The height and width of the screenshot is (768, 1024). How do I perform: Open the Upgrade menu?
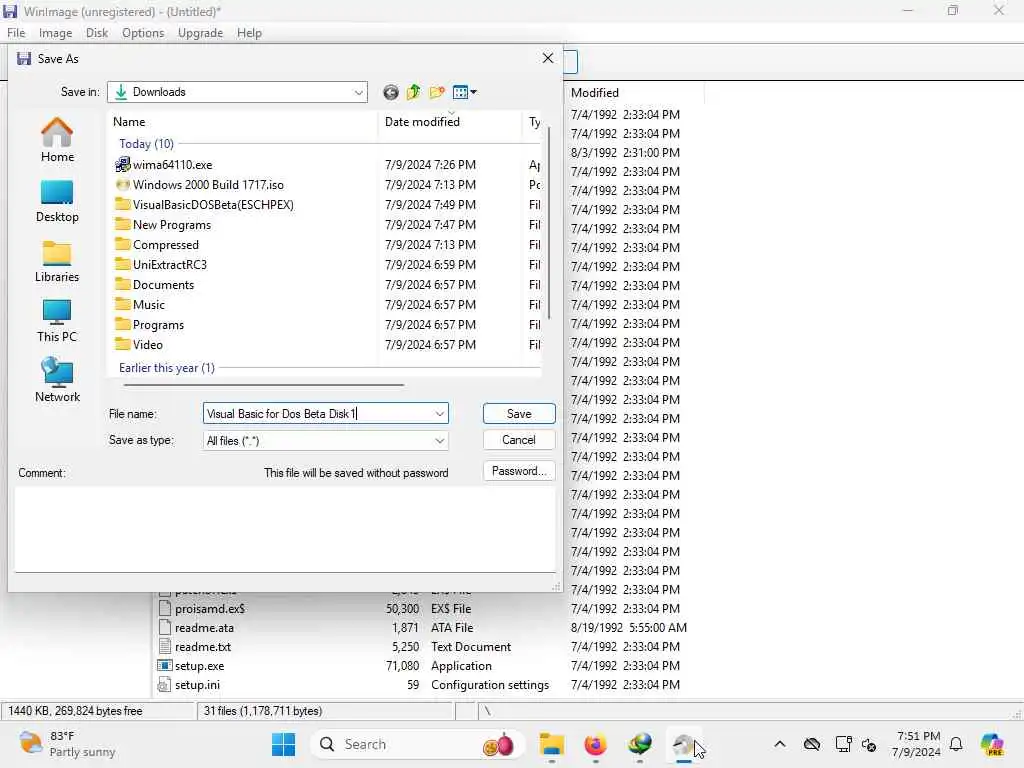click(x=200, y=33)
